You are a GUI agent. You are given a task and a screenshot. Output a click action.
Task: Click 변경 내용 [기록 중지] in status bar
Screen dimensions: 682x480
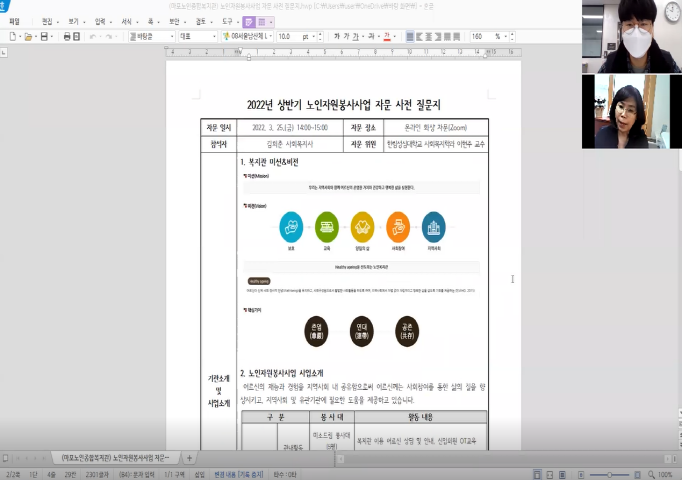239,474
